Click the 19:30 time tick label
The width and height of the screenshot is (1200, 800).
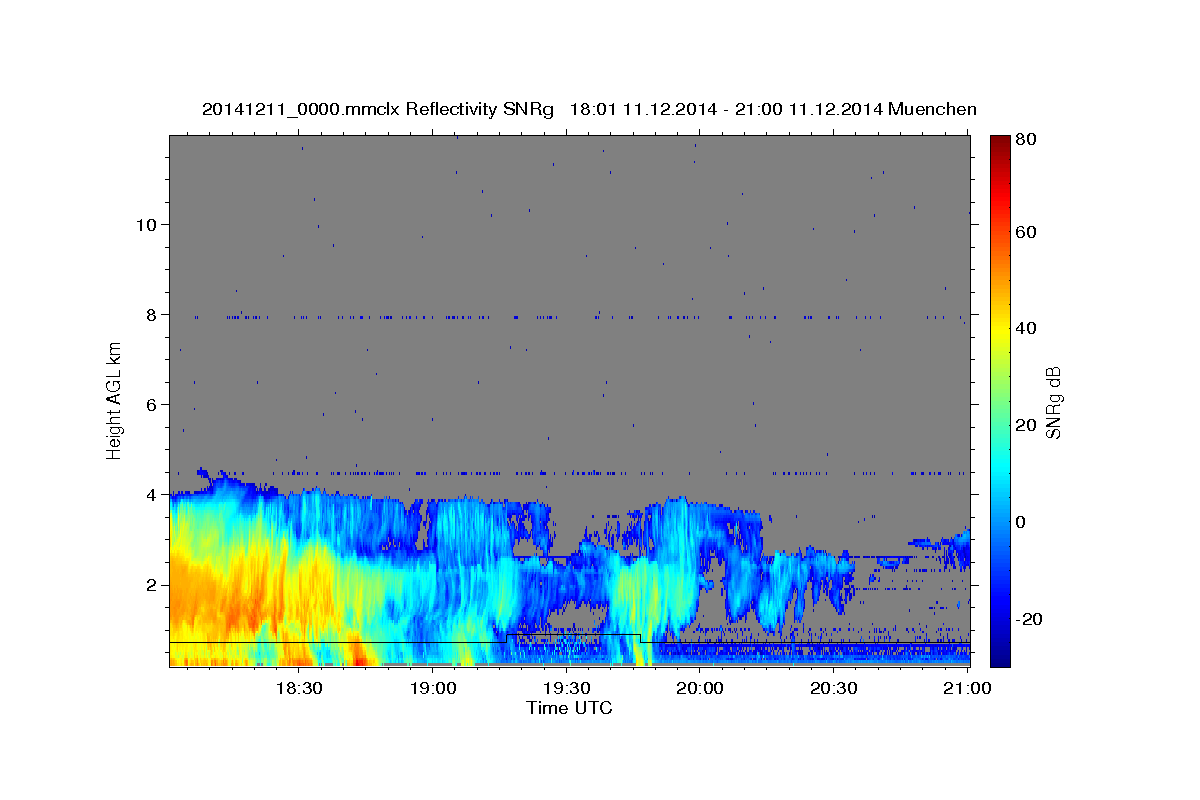[x=566, y=688]
